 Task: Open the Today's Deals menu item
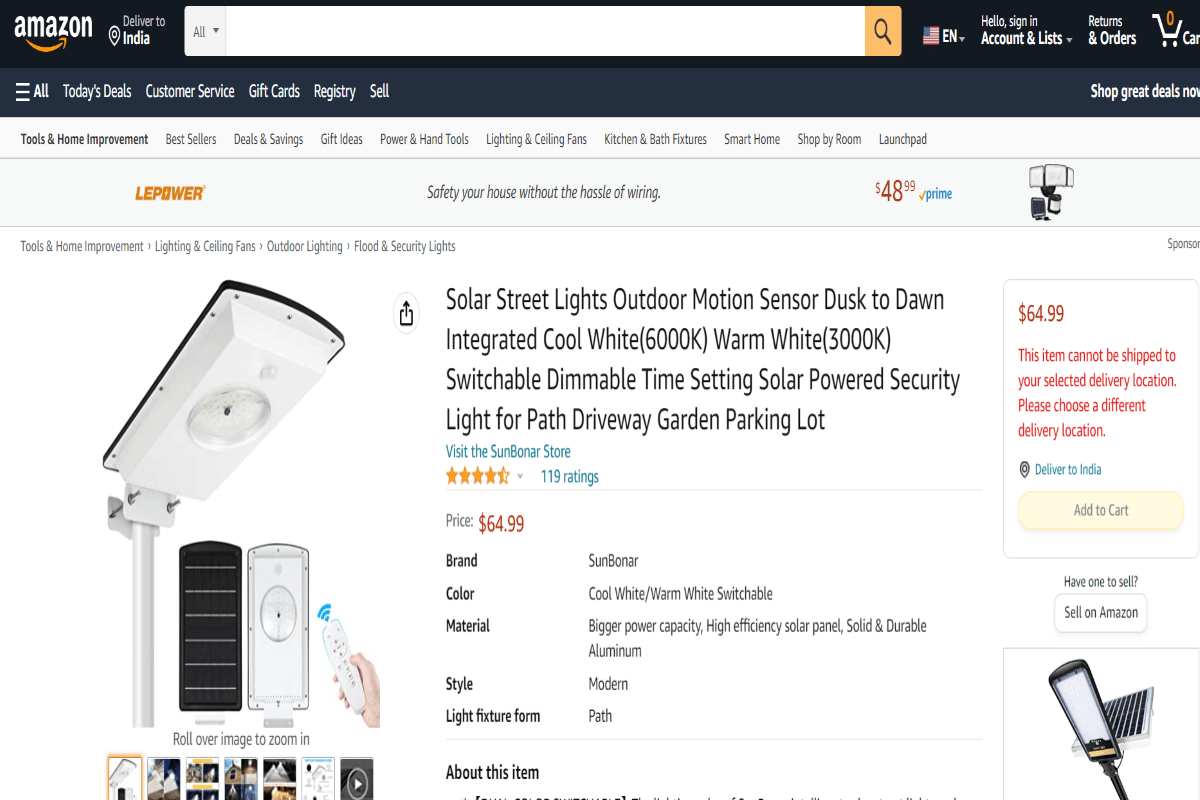coord(96,91)
